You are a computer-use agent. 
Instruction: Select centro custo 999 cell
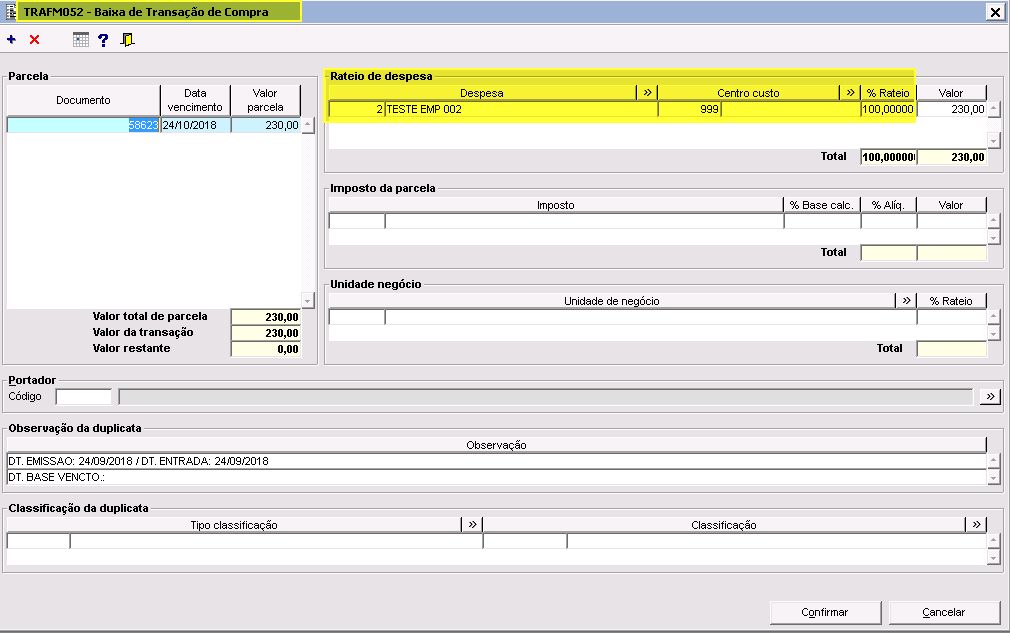coord(689,109)
